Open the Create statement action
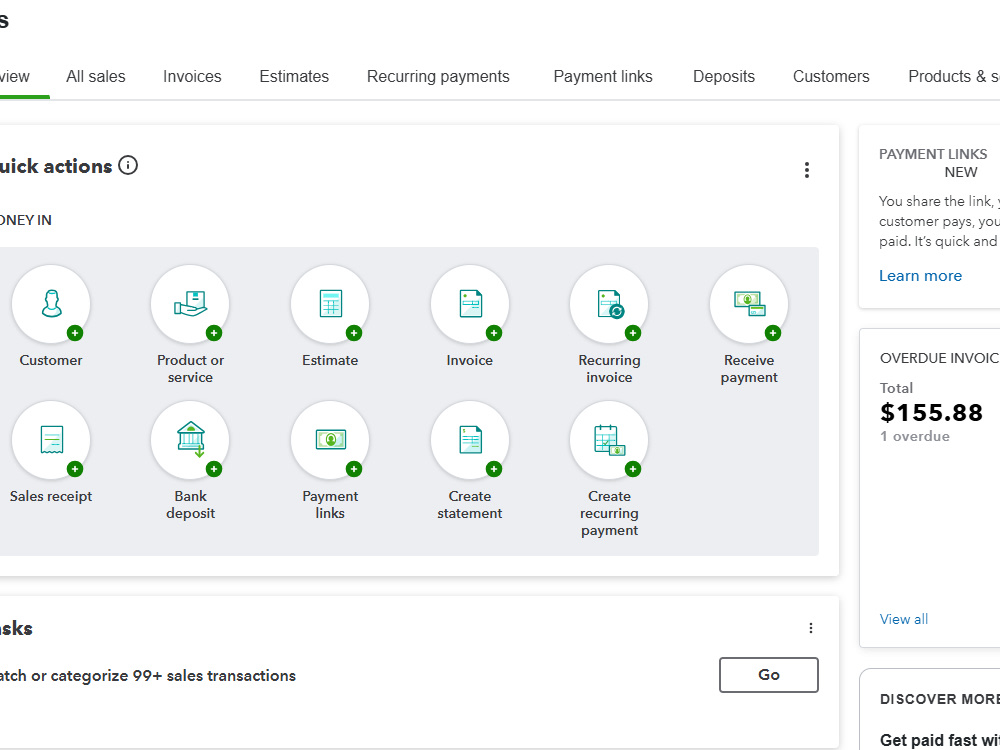Viewport: 1000px width, 750px height. coord(470,440)
